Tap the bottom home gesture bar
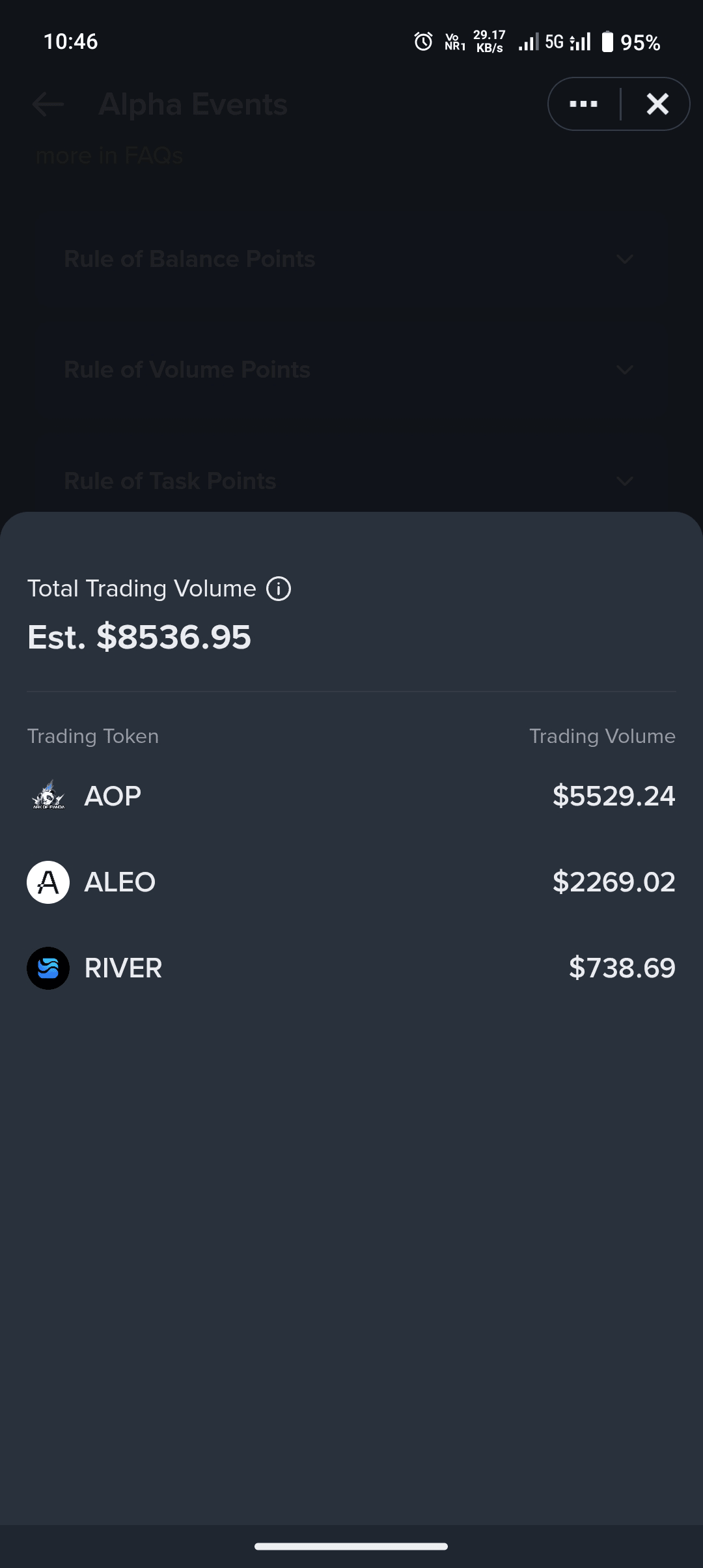The image size is (703, 1568). click(x=351, y=1547)
